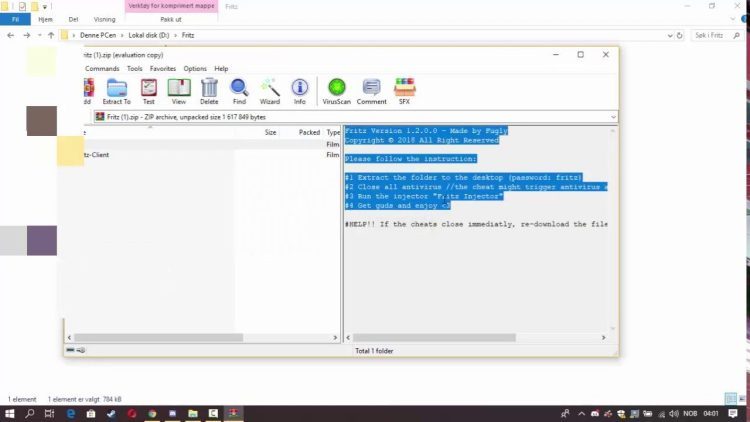Open Chrome from taskbar
Screen dimensions: 750x422
pyautogui.click(x=152, y=413)
